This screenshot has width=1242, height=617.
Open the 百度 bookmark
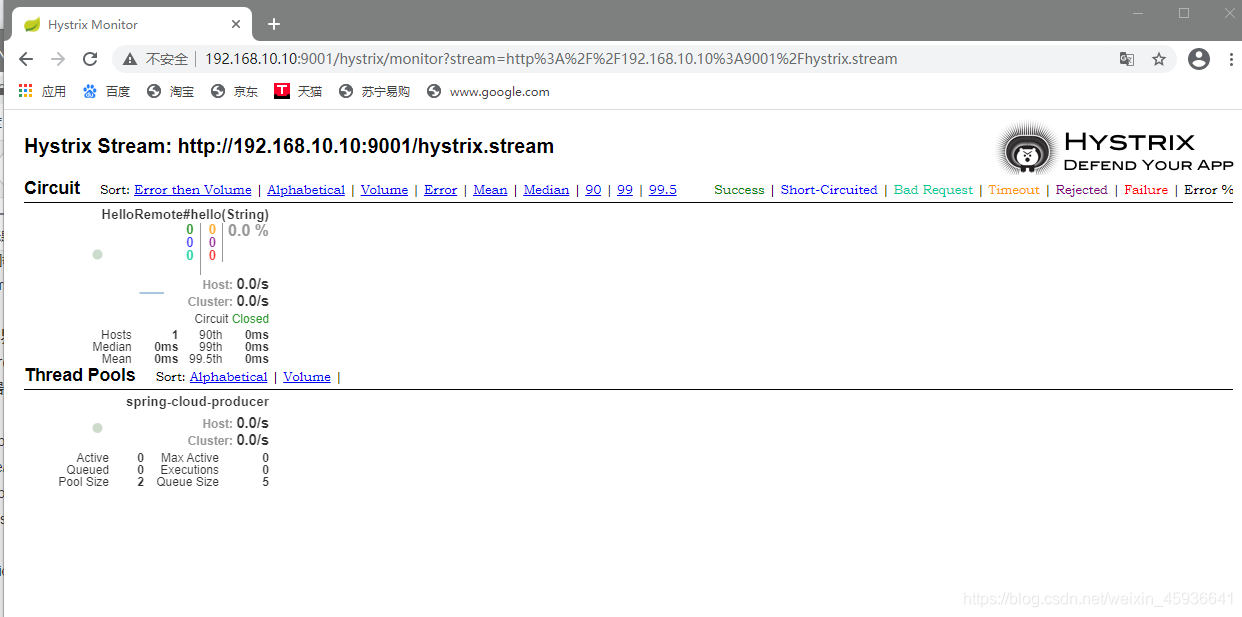106,91
